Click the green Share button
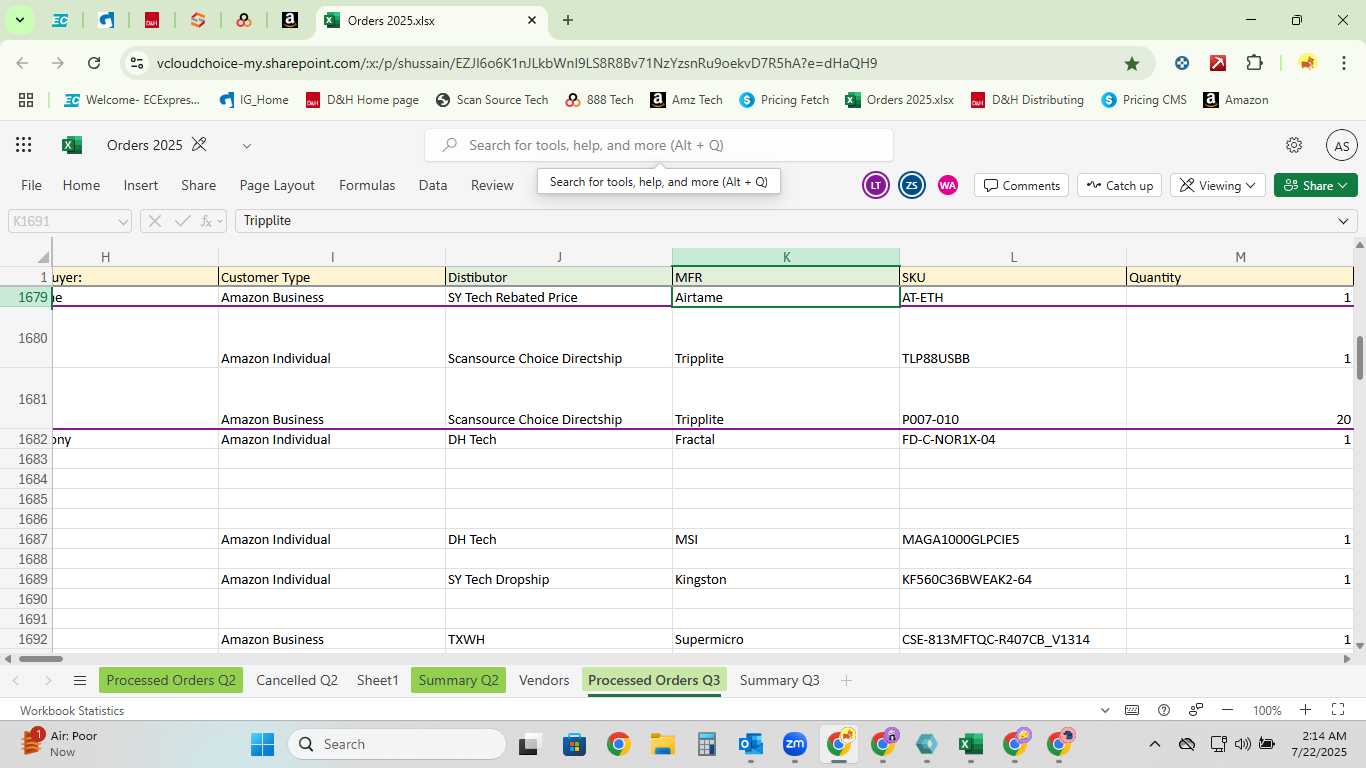 (1315, 185)
